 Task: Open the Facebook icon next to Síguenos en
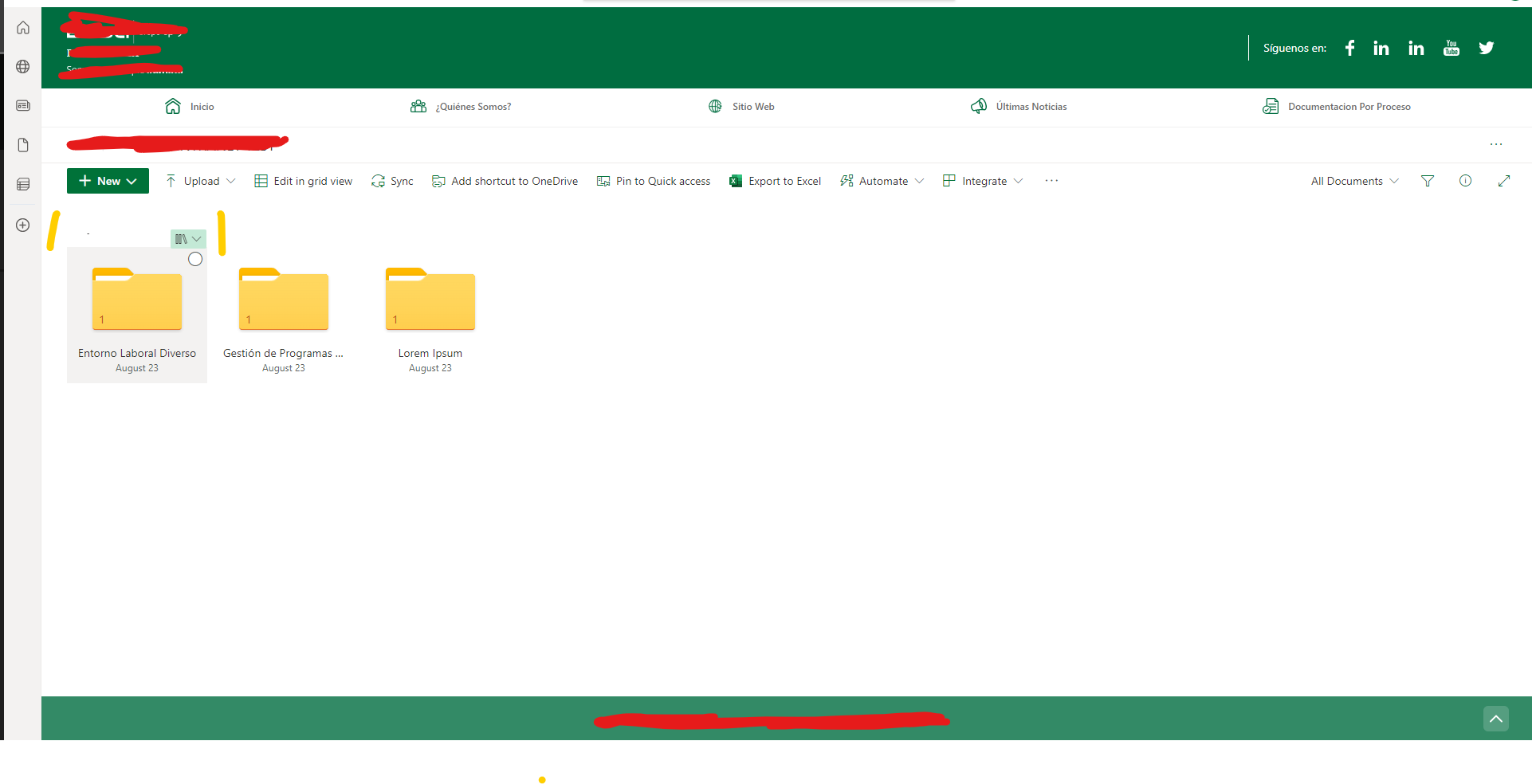click(x=1349, y=48)
